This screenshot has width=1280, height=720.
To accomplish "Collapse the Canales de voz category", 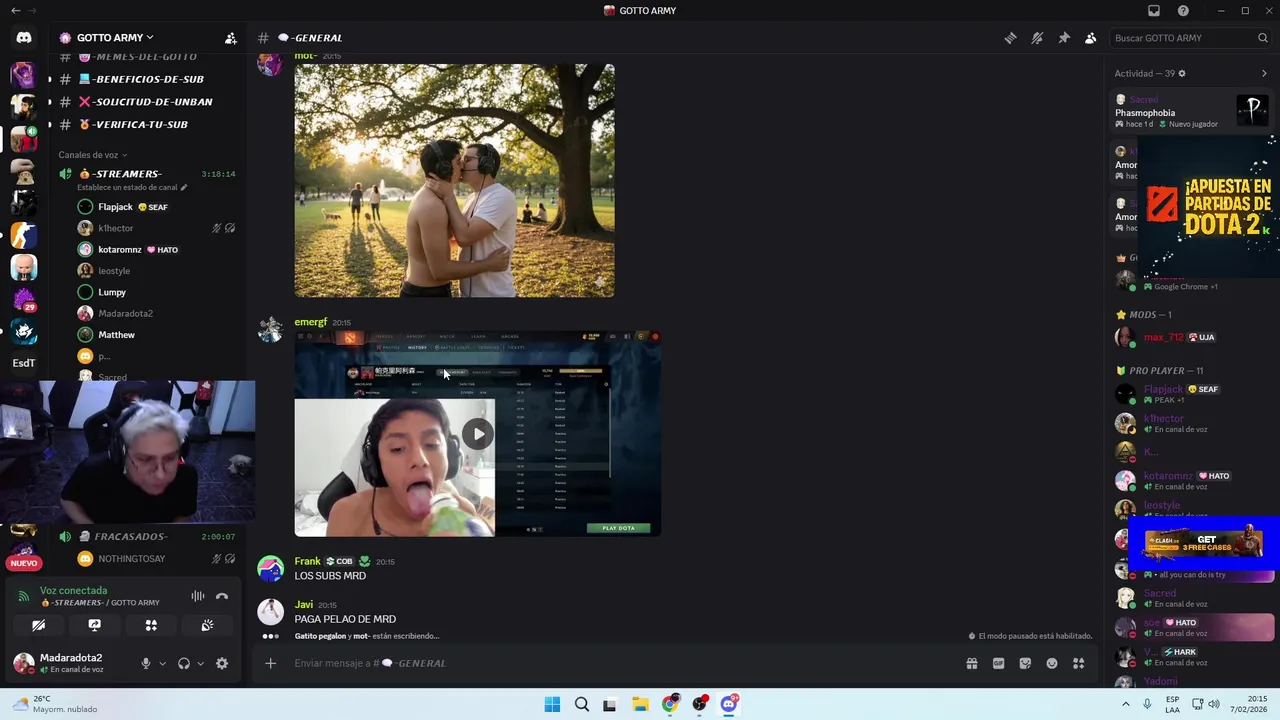I will pyautogui.click(x=92, y=155).
